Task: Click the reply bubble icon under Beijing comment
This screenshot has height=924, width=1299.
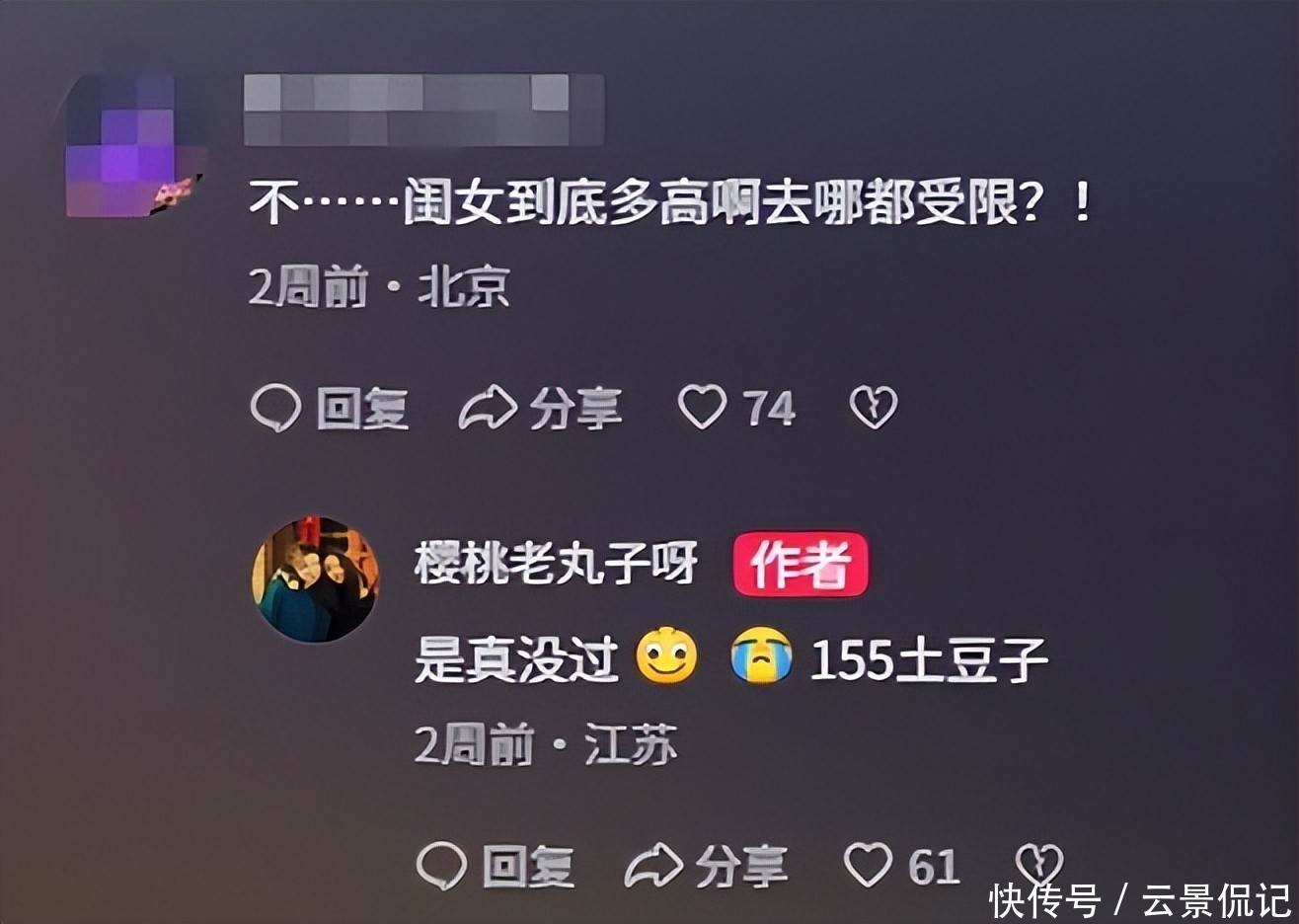Action: (x=275, y=408)
